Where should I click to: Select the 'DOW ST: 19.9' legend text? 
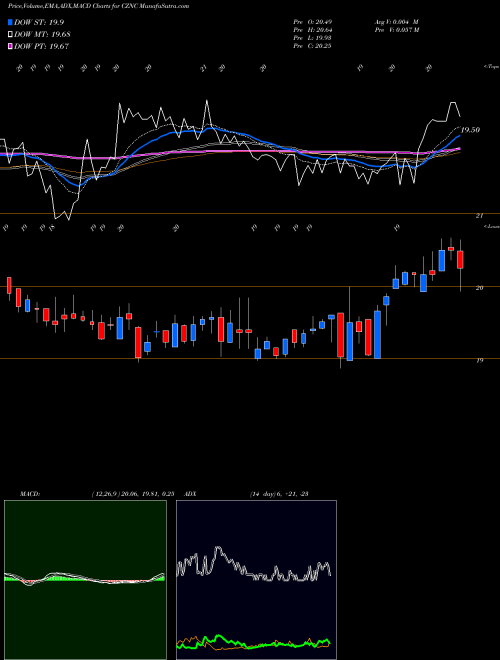[39, 22]
